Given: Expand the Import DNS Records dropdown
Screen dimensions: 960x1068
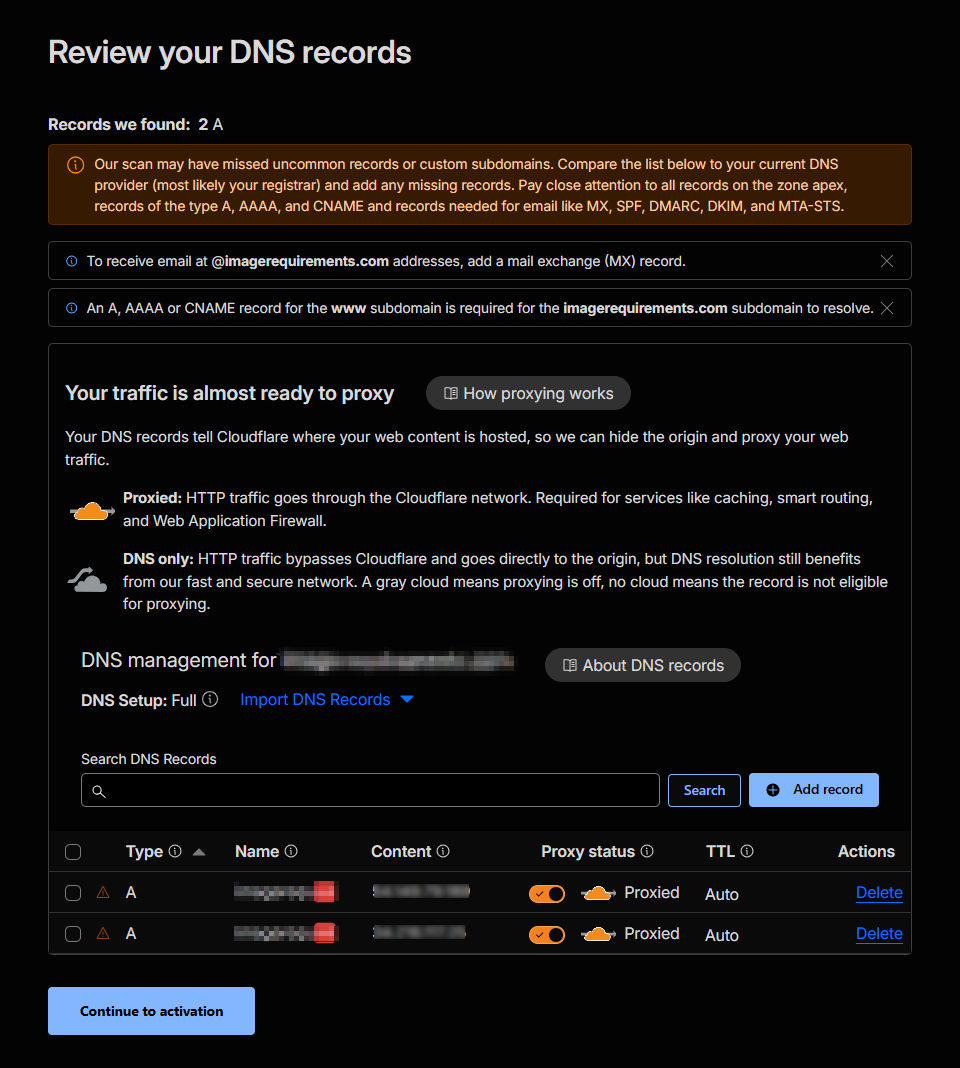Looking at the screenshot, I should (327, 700).
